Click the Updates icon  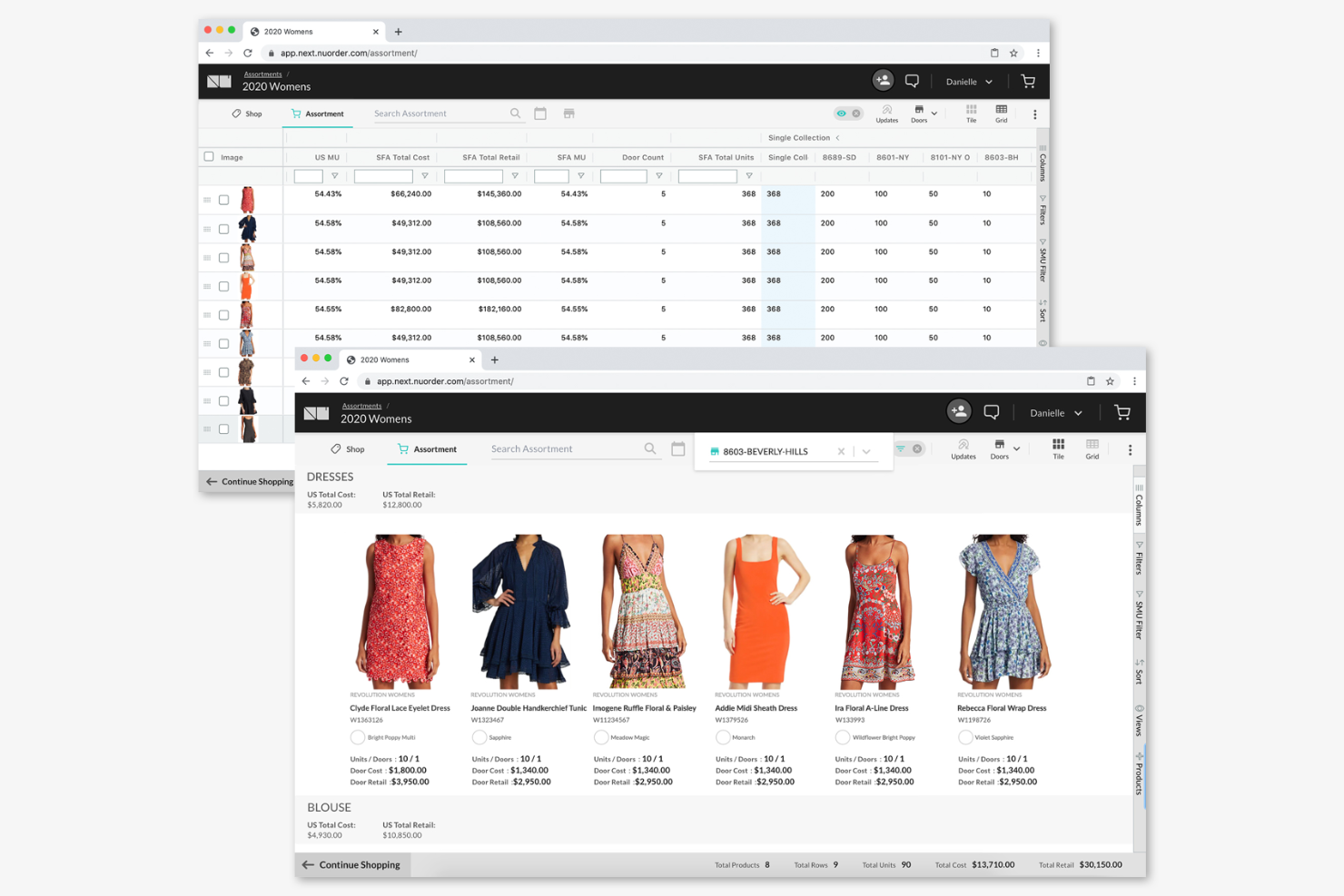(x=963, y=448)
